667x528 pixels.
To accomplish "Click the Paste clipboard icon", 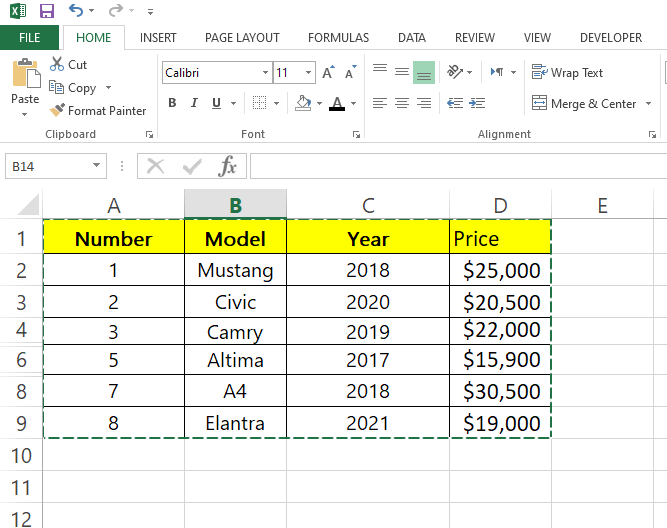I will coord(26,73).
